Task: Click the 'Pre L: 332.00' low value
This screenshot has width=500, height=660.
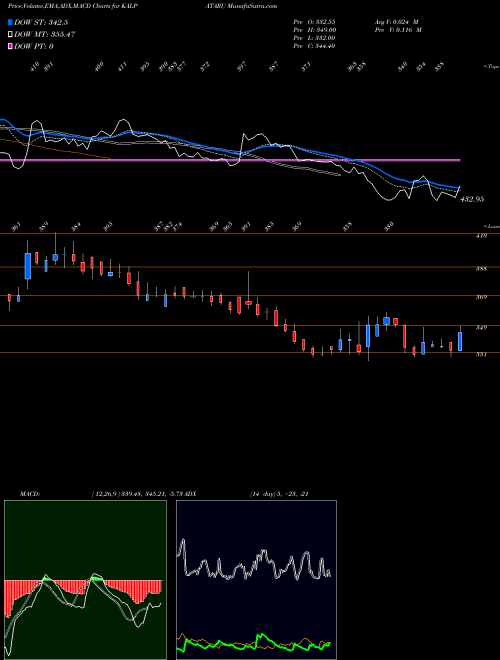Action: click(x=314, y=38)
